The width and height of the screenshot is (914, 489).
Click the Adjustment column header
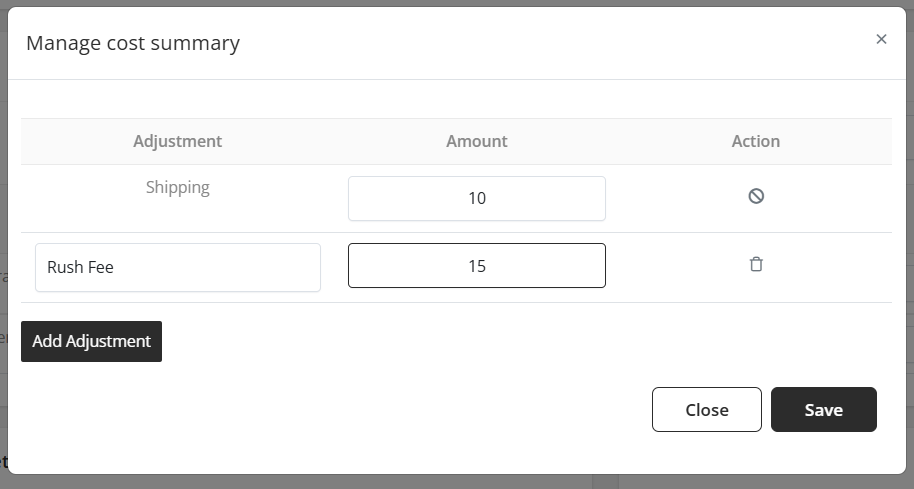coord(178,141)
